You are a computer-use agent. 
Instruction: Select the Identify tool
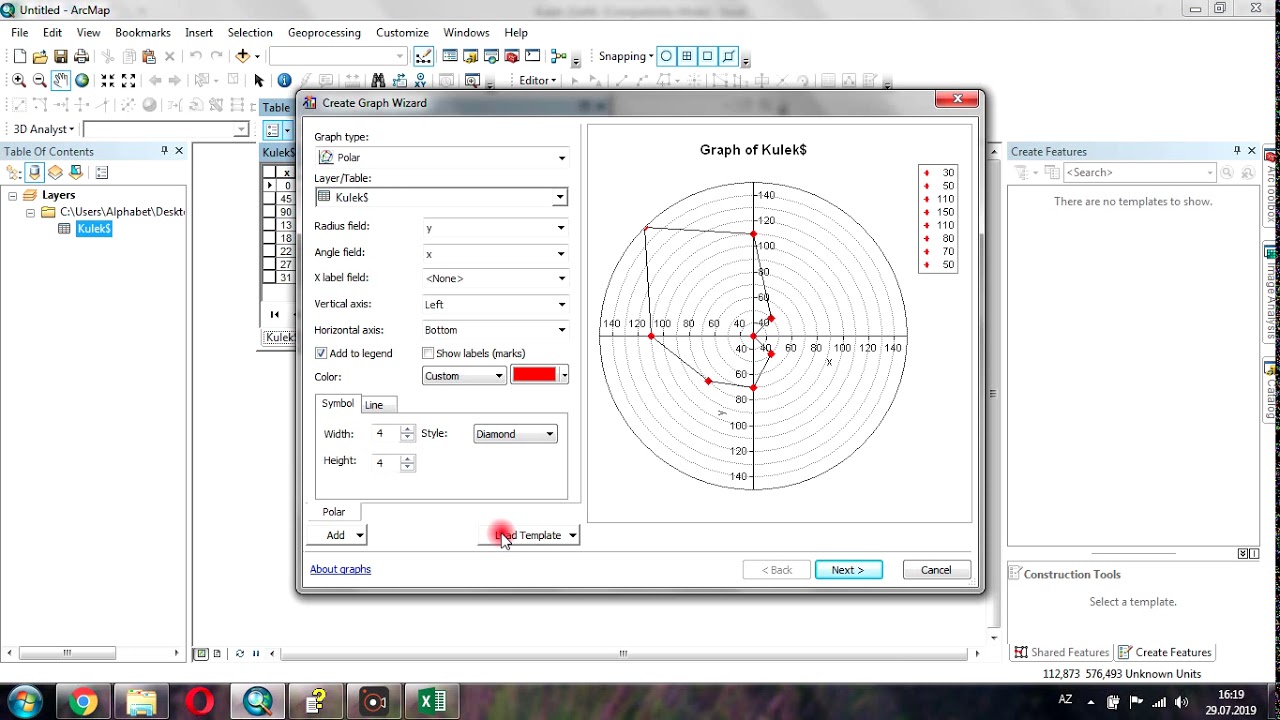[x=285, y=80]
